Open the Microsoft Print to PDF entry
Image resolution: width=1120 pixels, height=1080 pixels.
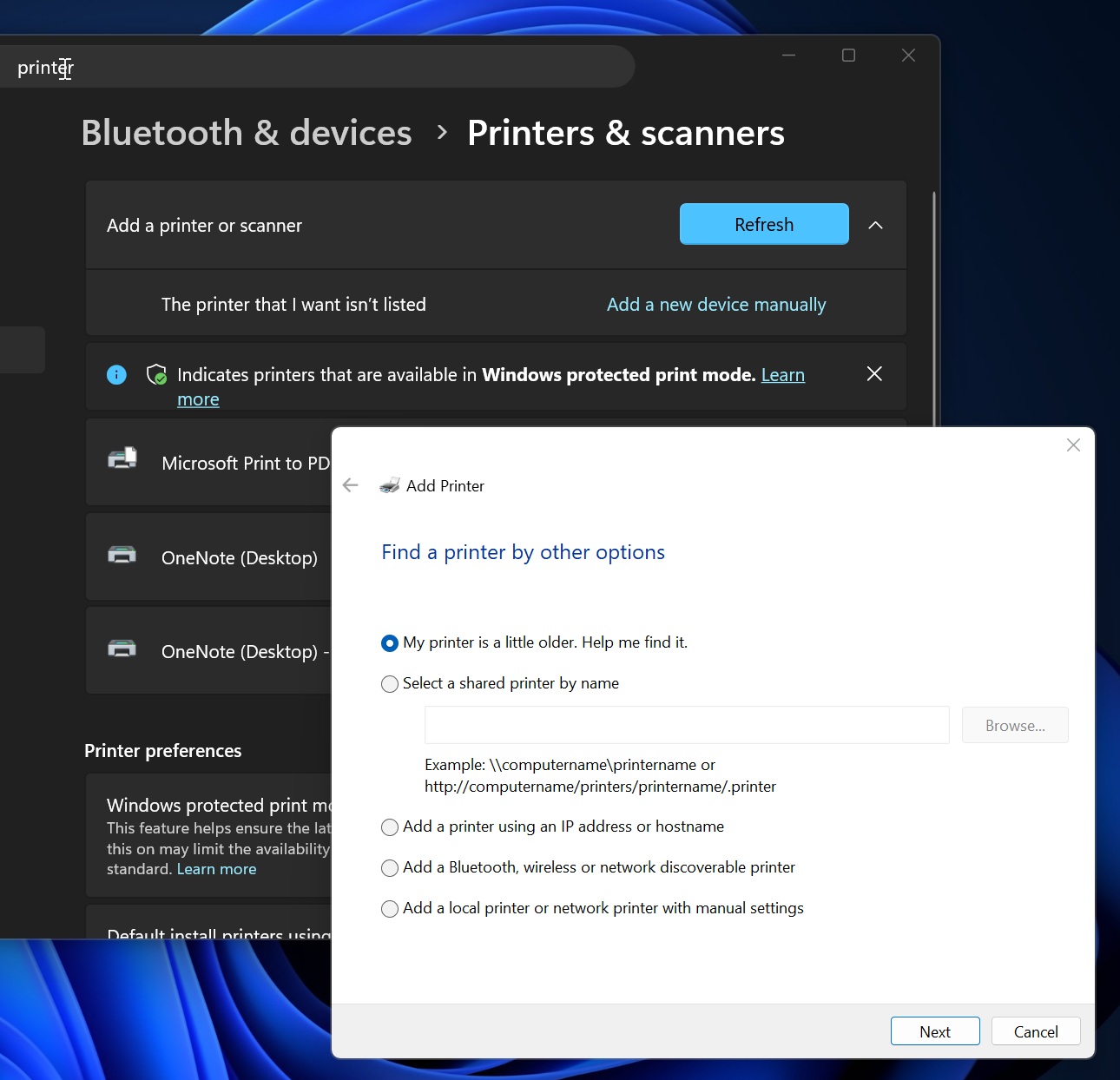pos(208,463)
